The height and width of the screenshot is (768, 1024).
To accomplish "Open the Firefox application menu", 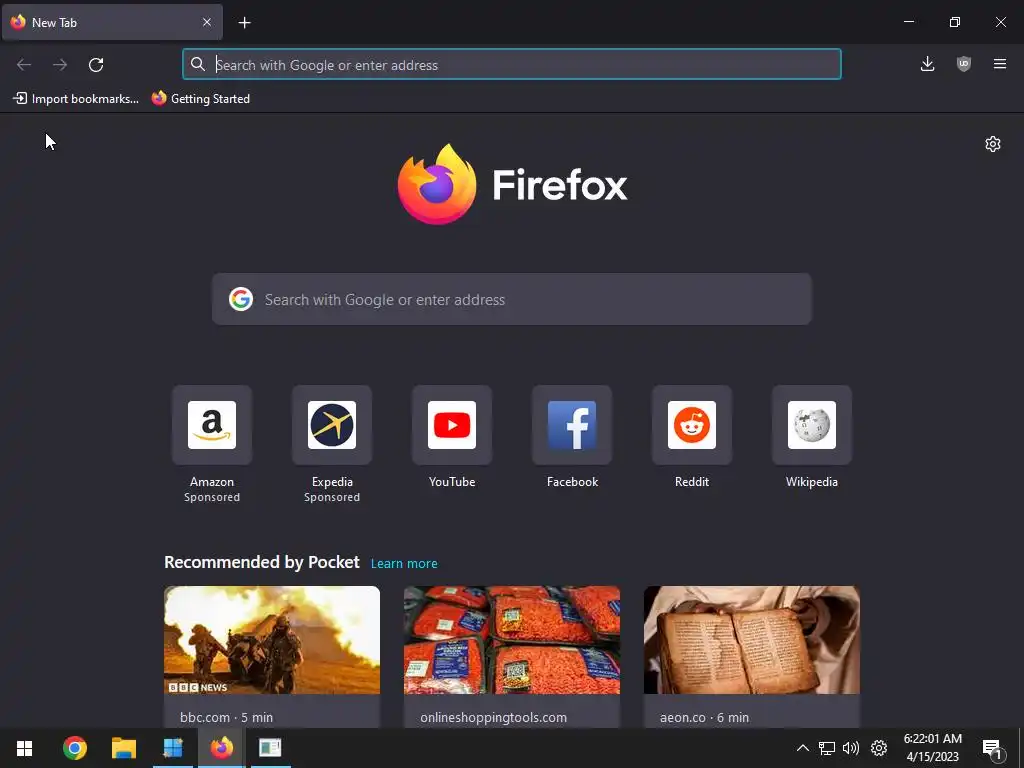I will point(1000,64).
